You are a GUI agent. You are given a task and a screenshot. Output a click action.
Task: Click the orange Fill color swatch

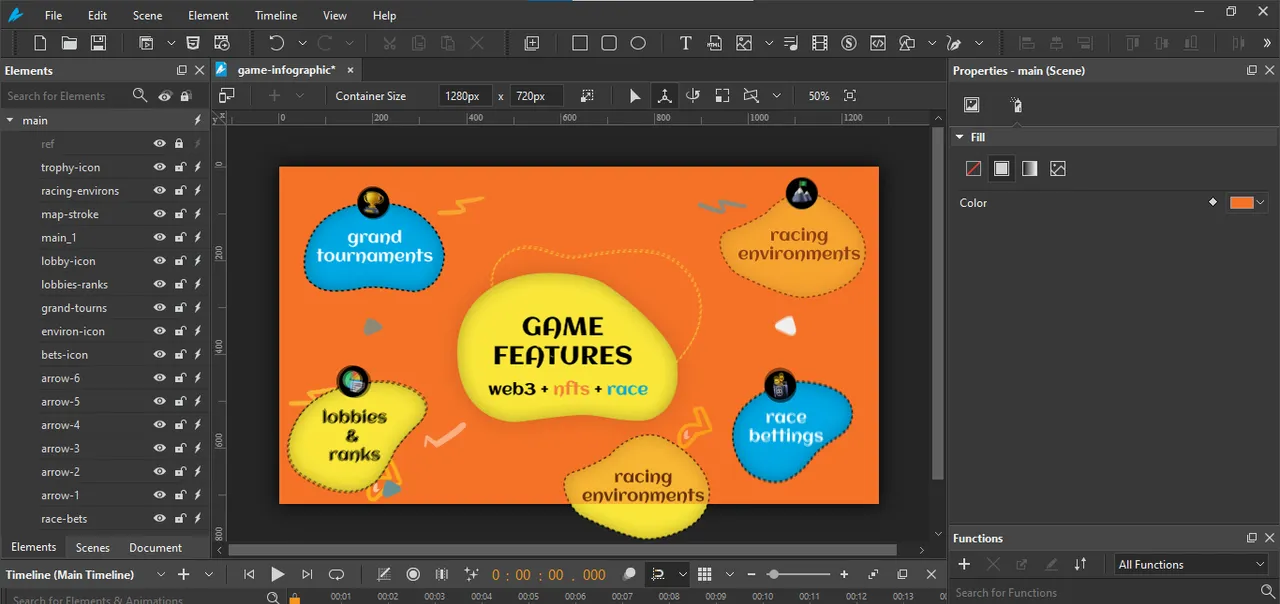click(x=1241, y=202)
